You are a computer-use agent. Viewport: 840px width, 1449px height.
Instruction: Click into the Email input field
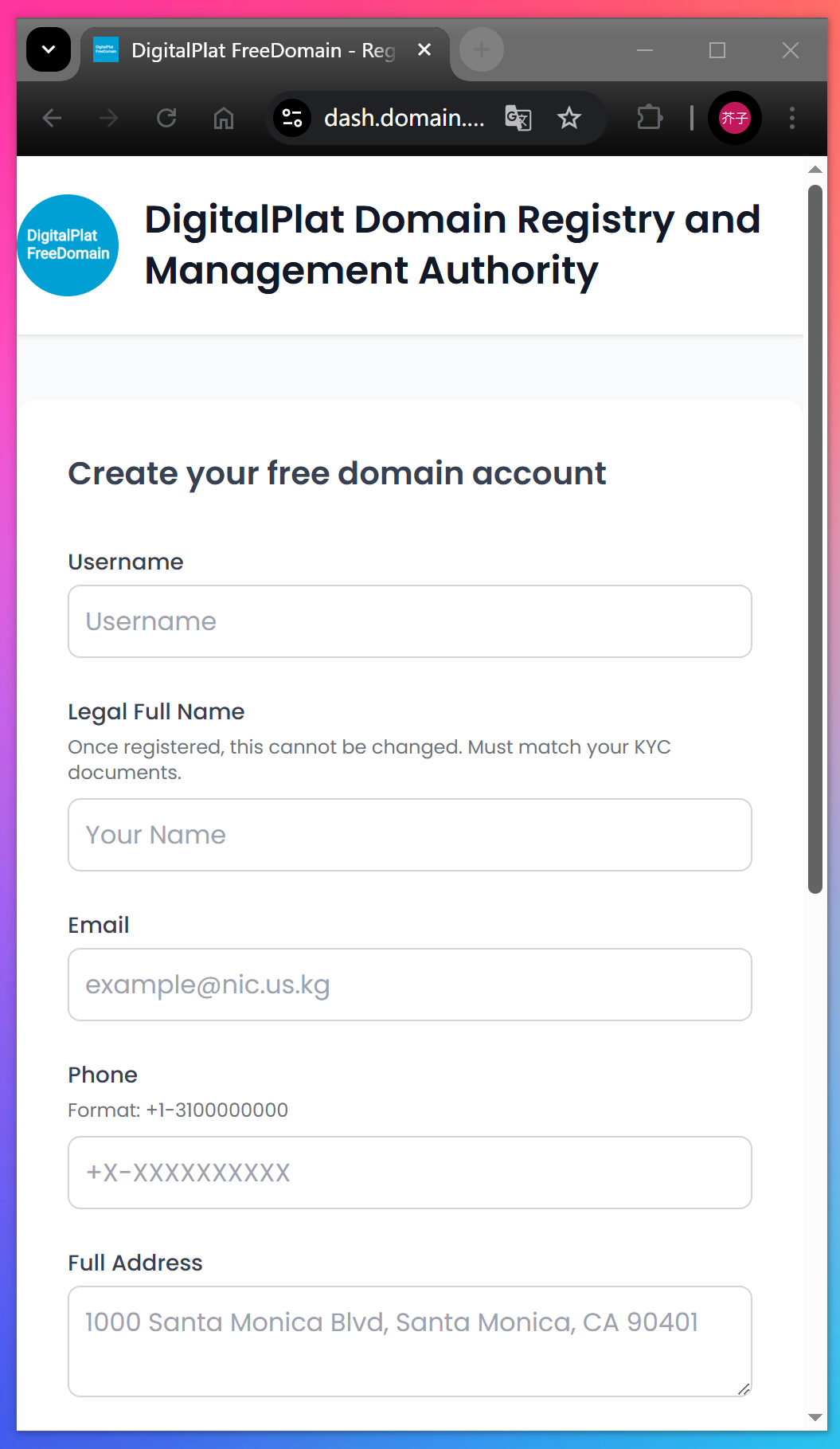pyautogui.click(x=410, y=985)
